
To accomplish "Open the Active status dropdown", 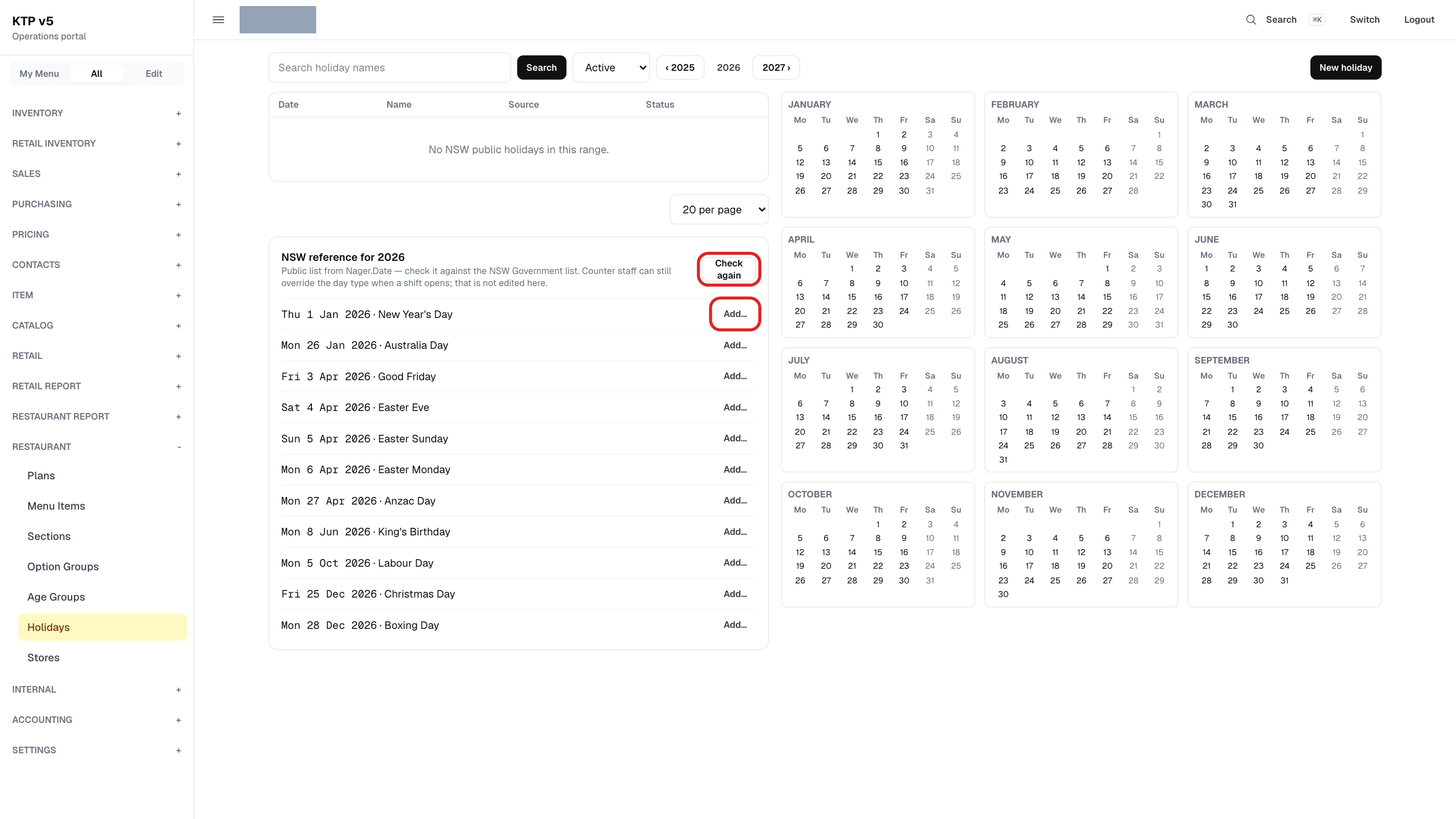I will click(x=611, y=68).
